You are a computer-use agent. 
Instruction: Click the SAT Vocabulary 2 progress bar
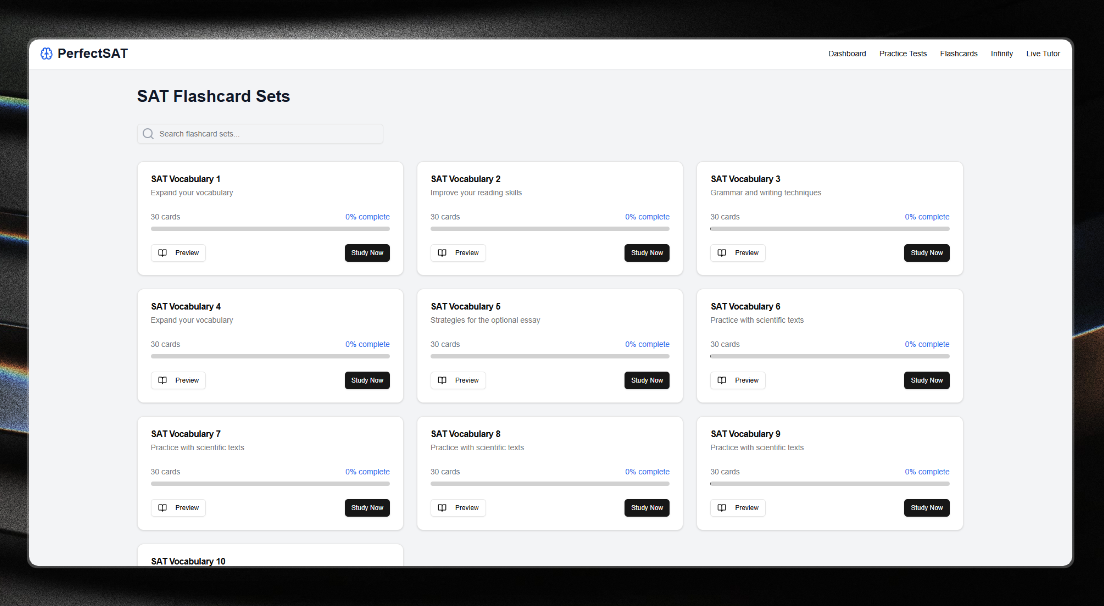point(550,229)
